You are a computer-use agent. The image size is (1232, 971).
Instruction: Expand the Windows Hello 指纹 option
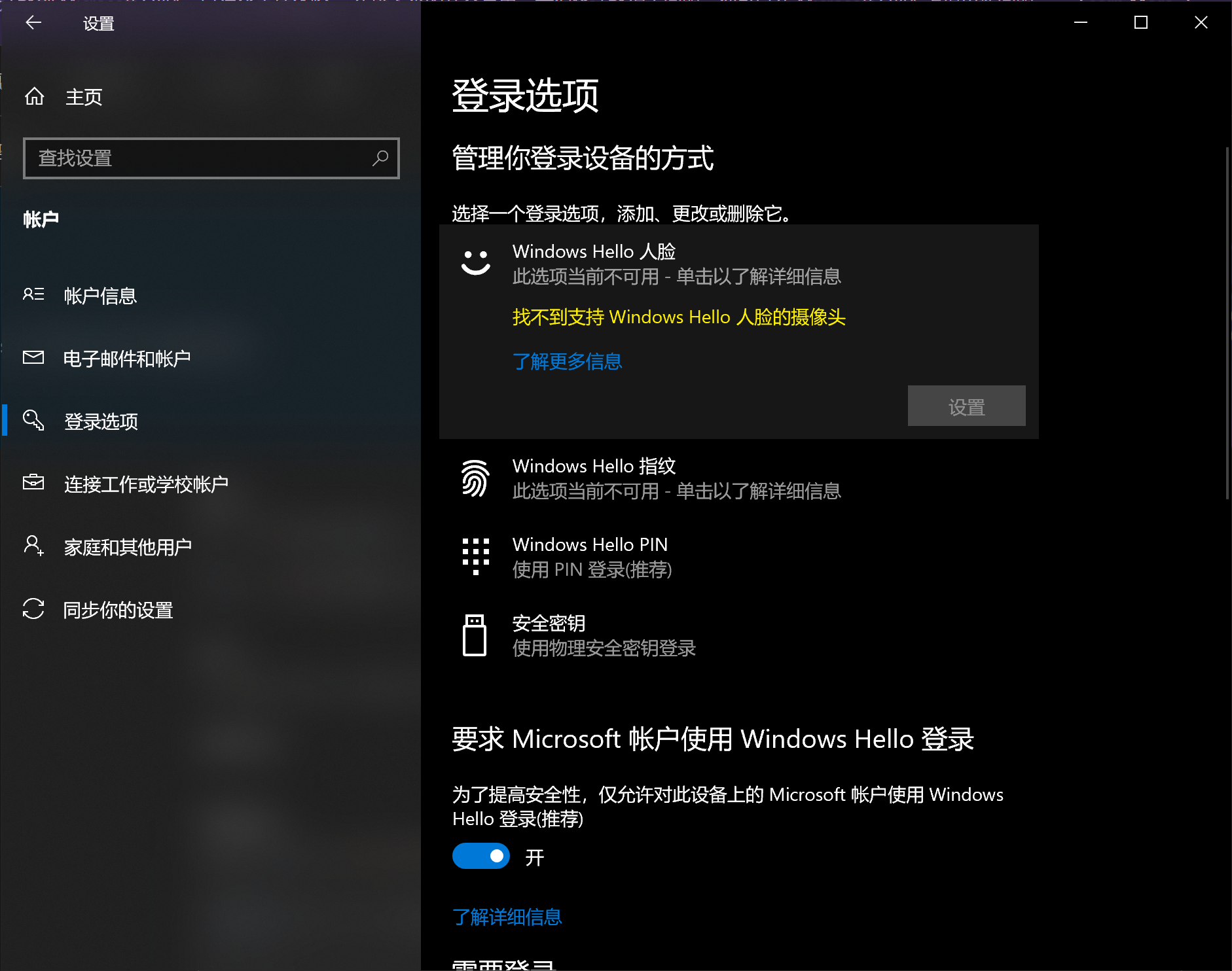pyautogui.click(x=738, y=478)
